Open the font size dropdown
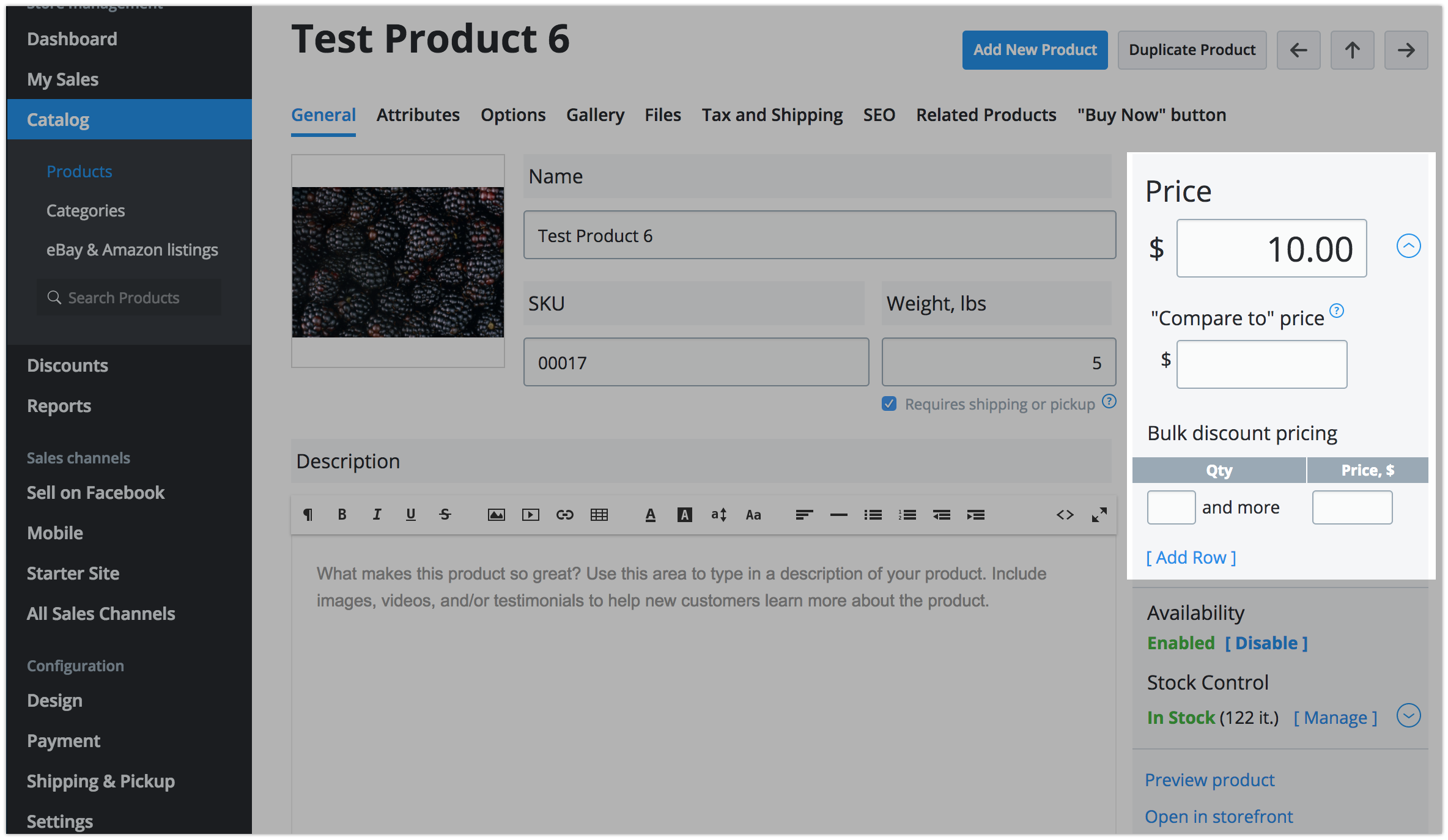Screen dimensions: 1448x840 pyautogui.click(x=719, y=515)
